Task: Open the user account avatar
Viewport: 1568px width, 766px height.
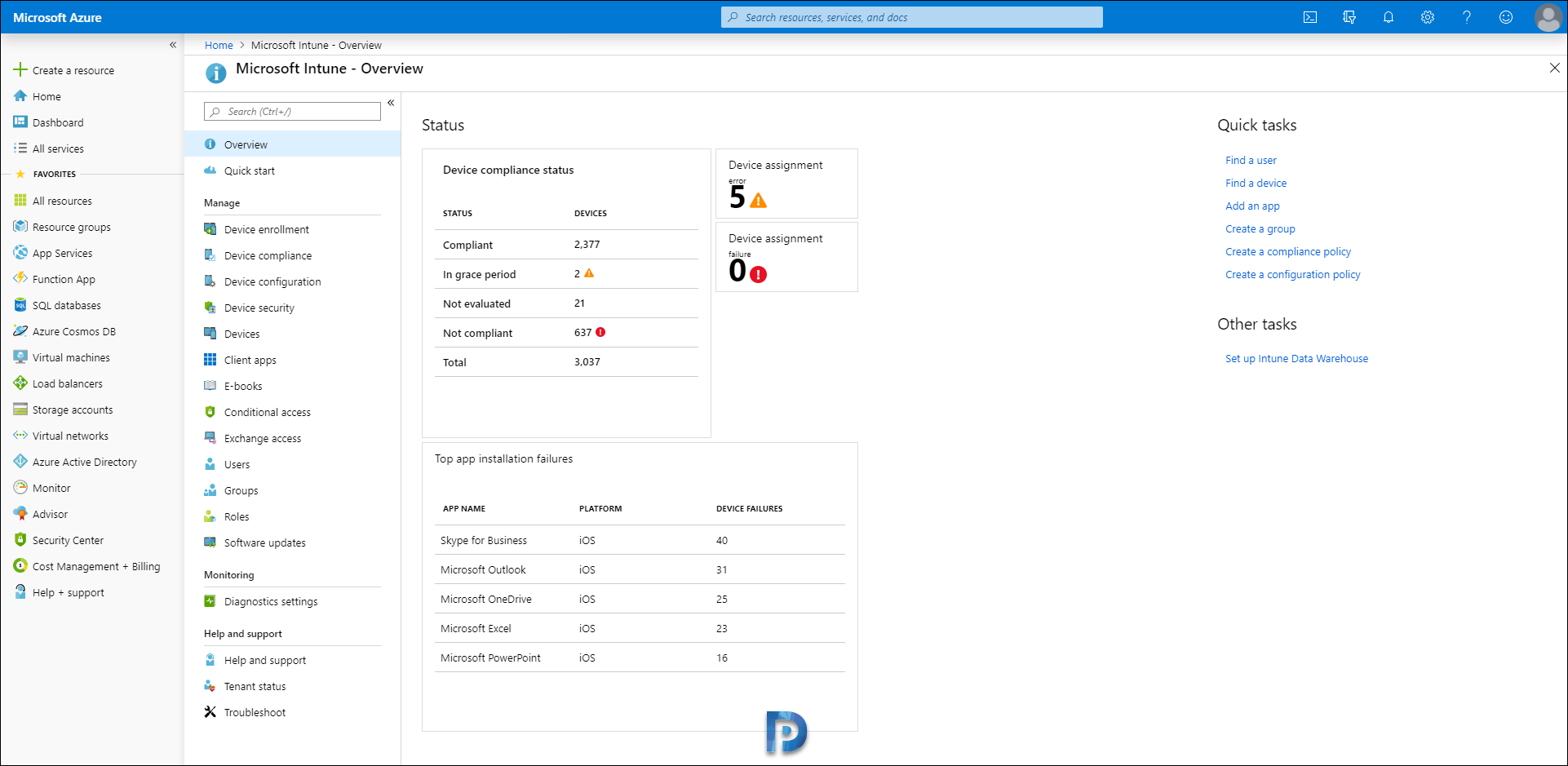Action: click(1548, 17)
